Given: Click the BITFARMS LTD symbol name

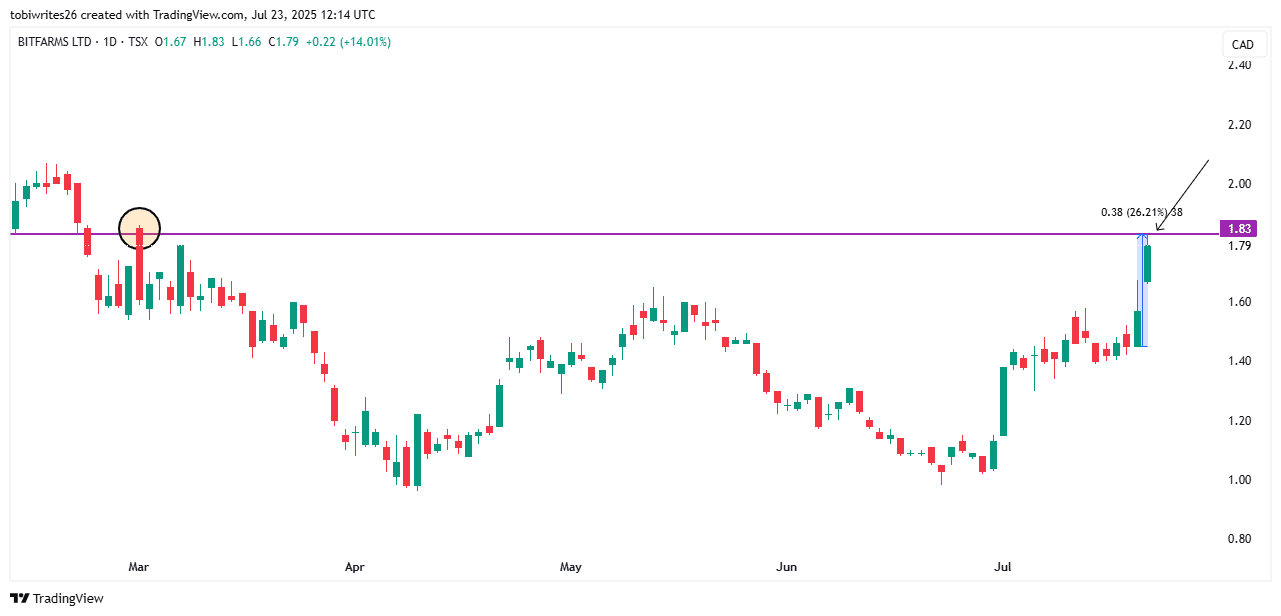Looking at the screenshot, I should (55, 43).
